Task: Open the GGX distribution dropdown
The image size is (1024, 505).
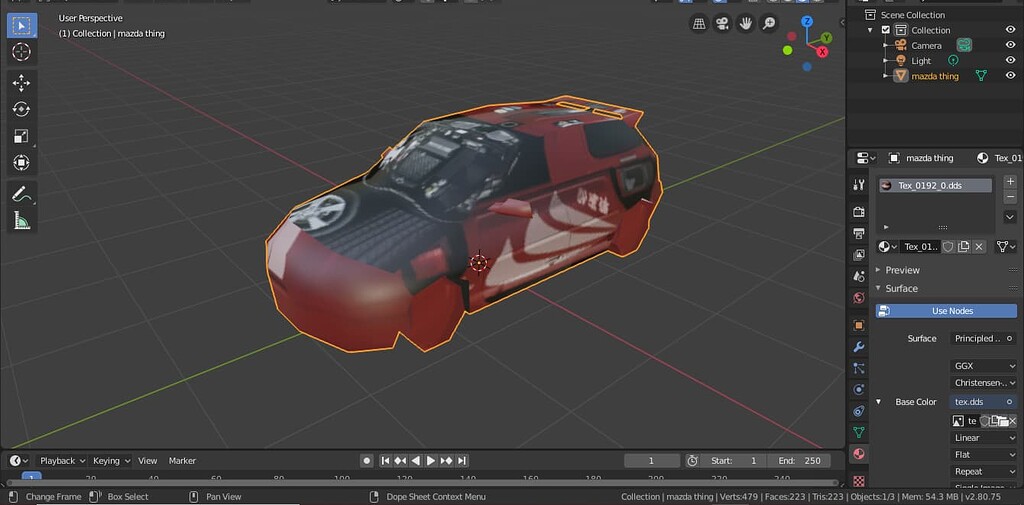Action: [x=984, y=366]
